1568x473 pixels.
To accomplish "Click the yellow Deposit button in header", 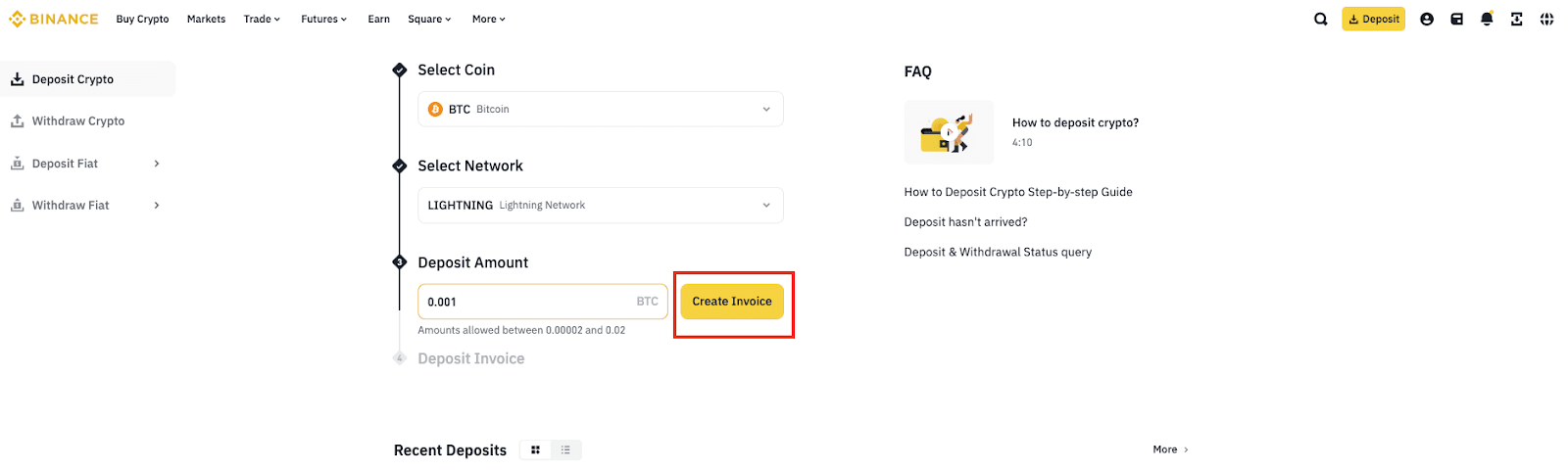I will (1373, 19).
